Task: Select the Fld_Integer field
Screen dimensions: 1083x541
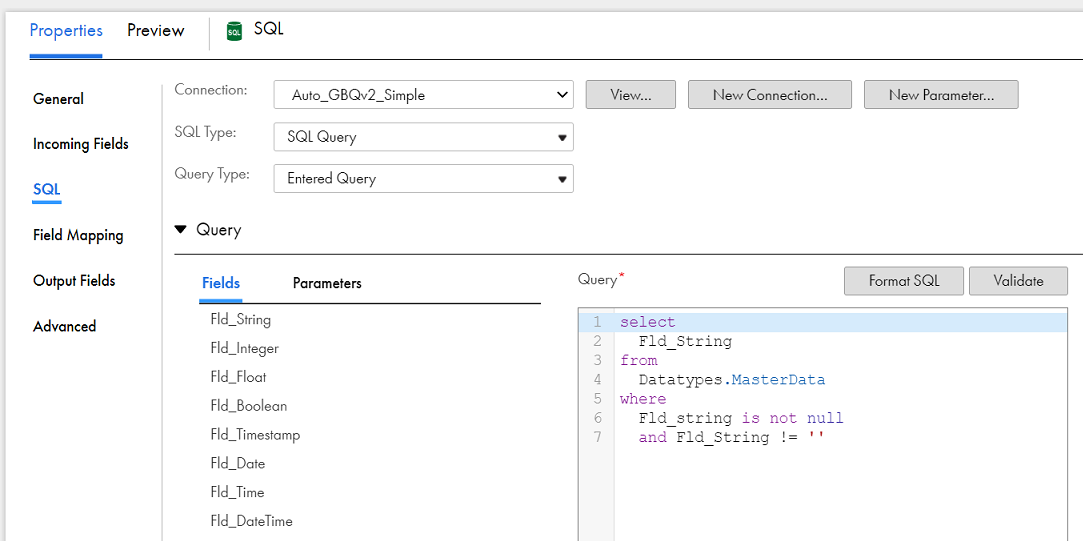Action: (x=245, y=348)
